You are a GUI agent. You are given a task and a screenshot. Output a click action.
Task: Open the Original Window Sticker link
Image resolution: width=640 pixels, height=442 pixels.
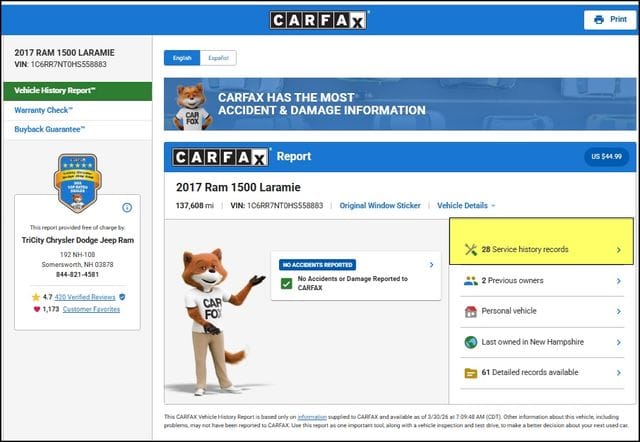click(382, 205)
